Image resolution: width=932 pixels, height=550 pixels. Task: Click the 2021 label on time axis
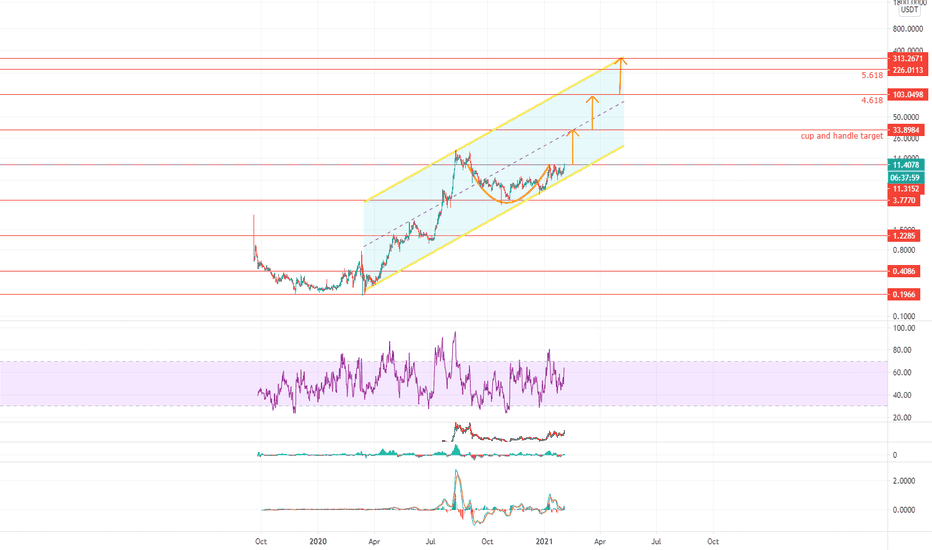click(544, 542)
